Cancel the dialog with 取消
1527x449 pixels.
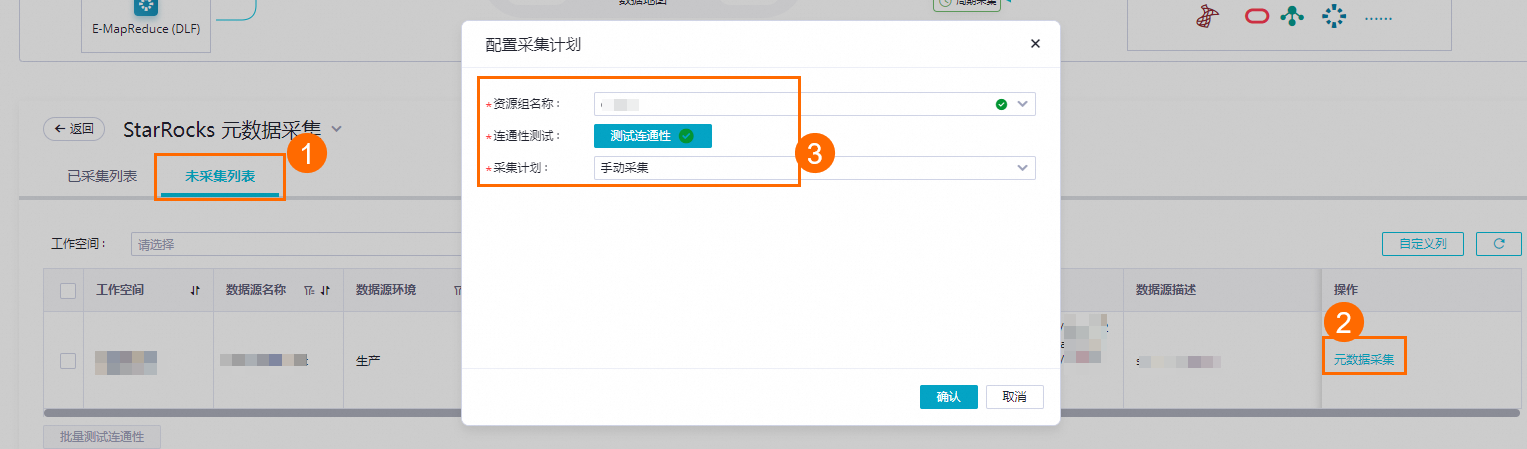pyautogui.click(x=1014, y=397)
